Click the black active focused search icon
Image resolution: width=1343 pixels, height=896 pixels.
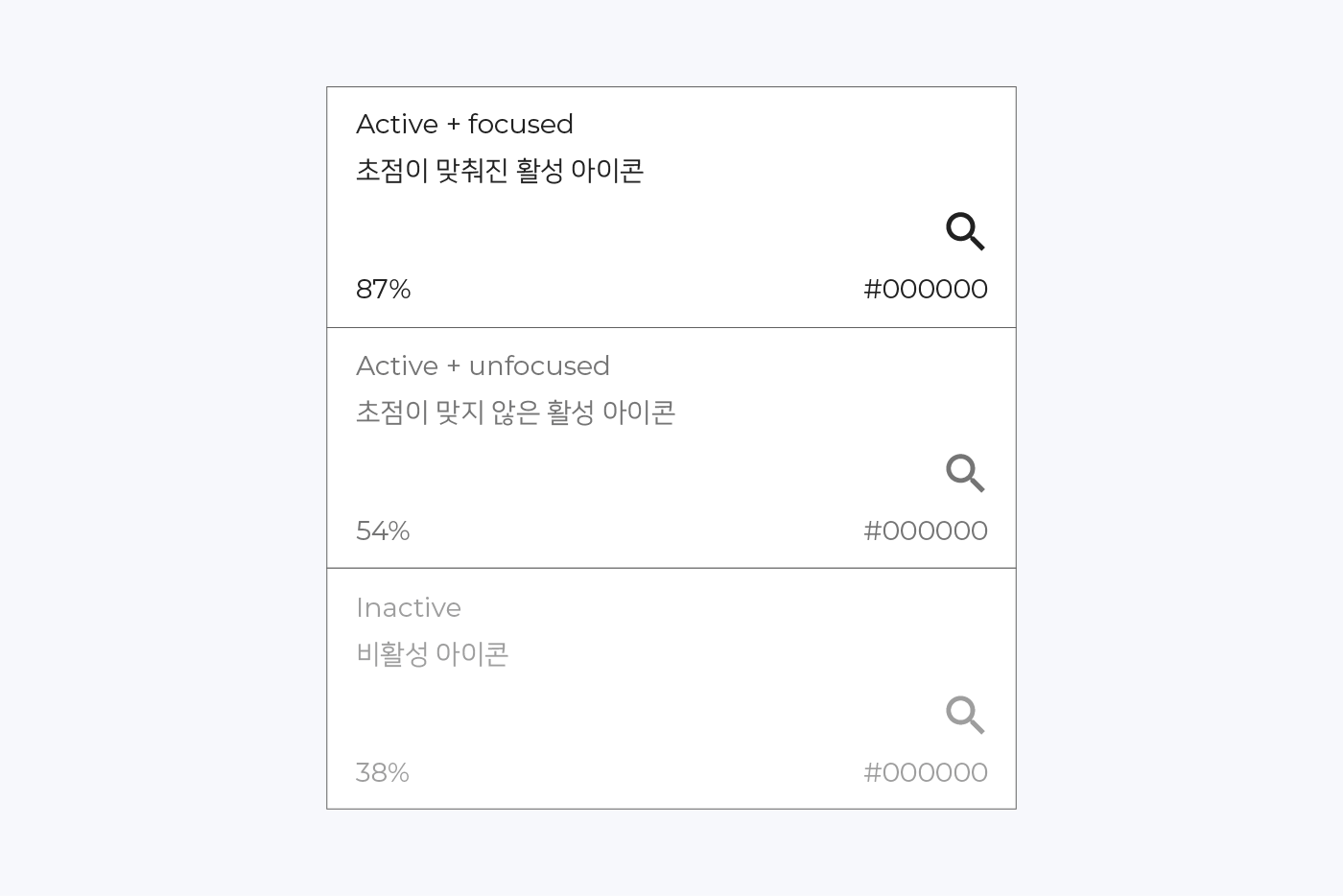point(966,231)
